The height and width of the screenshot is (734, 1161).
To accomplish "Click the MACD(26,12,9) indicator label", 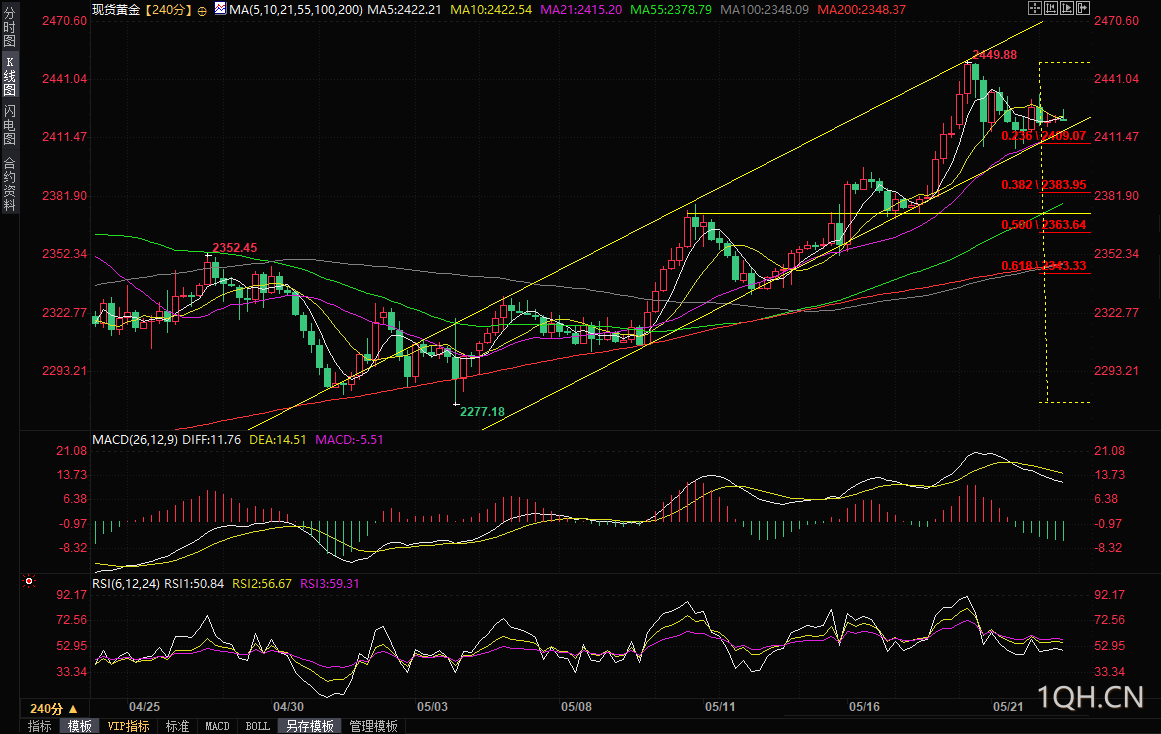I will (x=135, y=439).
